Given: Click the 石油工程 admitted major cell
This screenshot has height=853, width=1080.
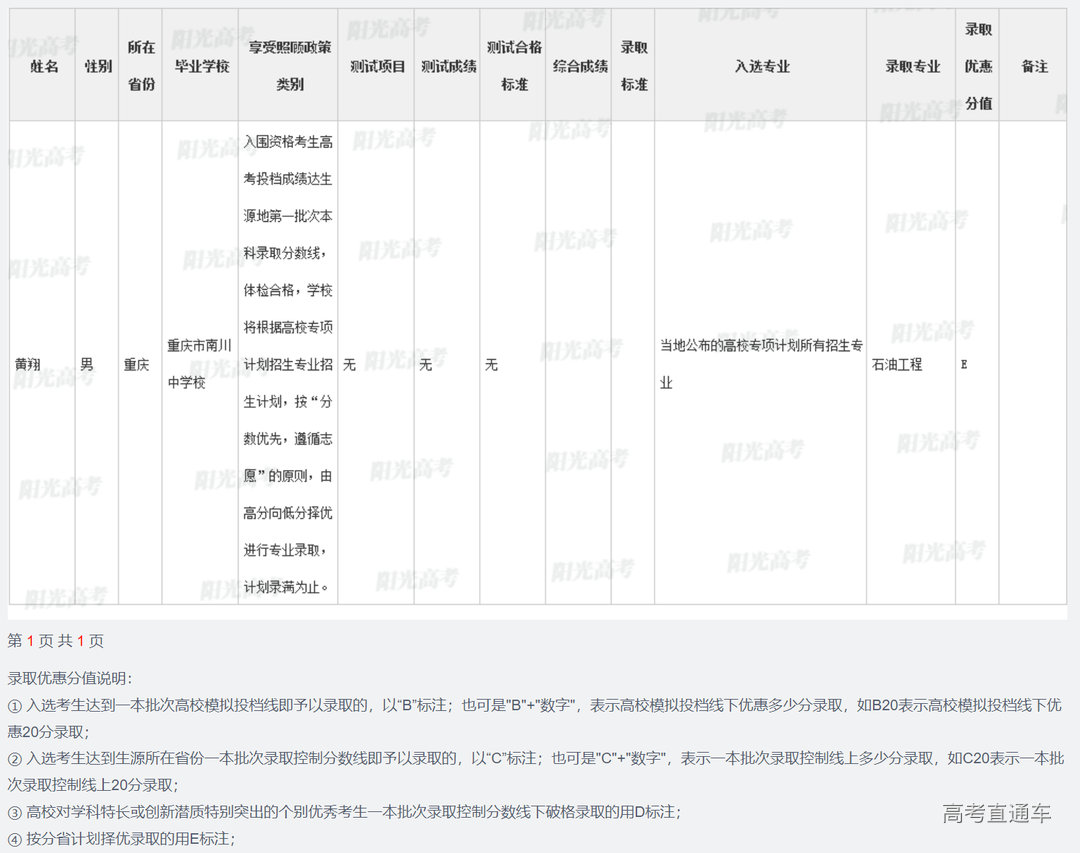Looking at the screenshot, I should (x=897, y=365).
